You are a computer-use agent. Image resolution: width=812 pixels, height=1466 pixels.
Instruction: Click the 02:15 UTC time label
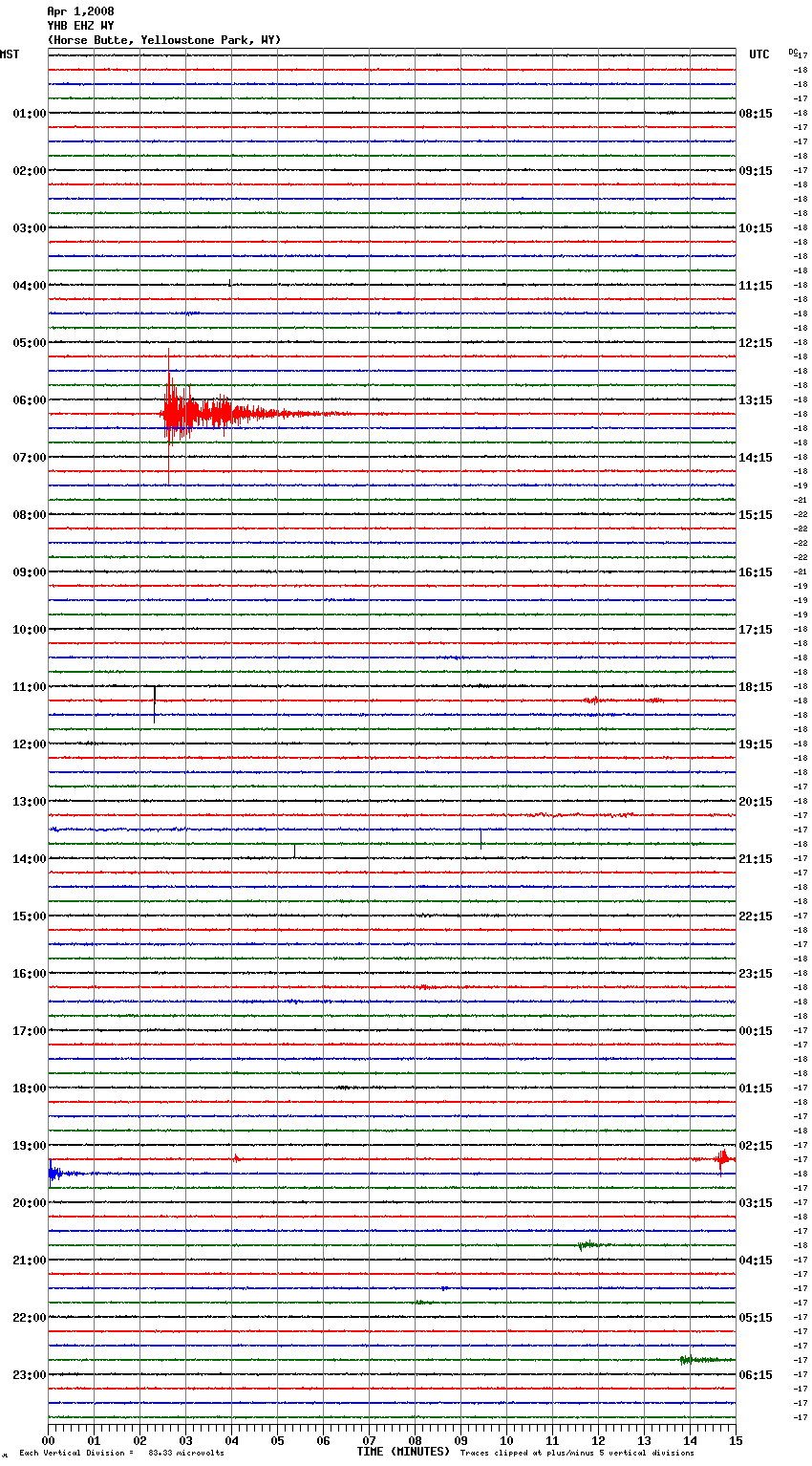pyautogui.click(x=756, y=1146)
